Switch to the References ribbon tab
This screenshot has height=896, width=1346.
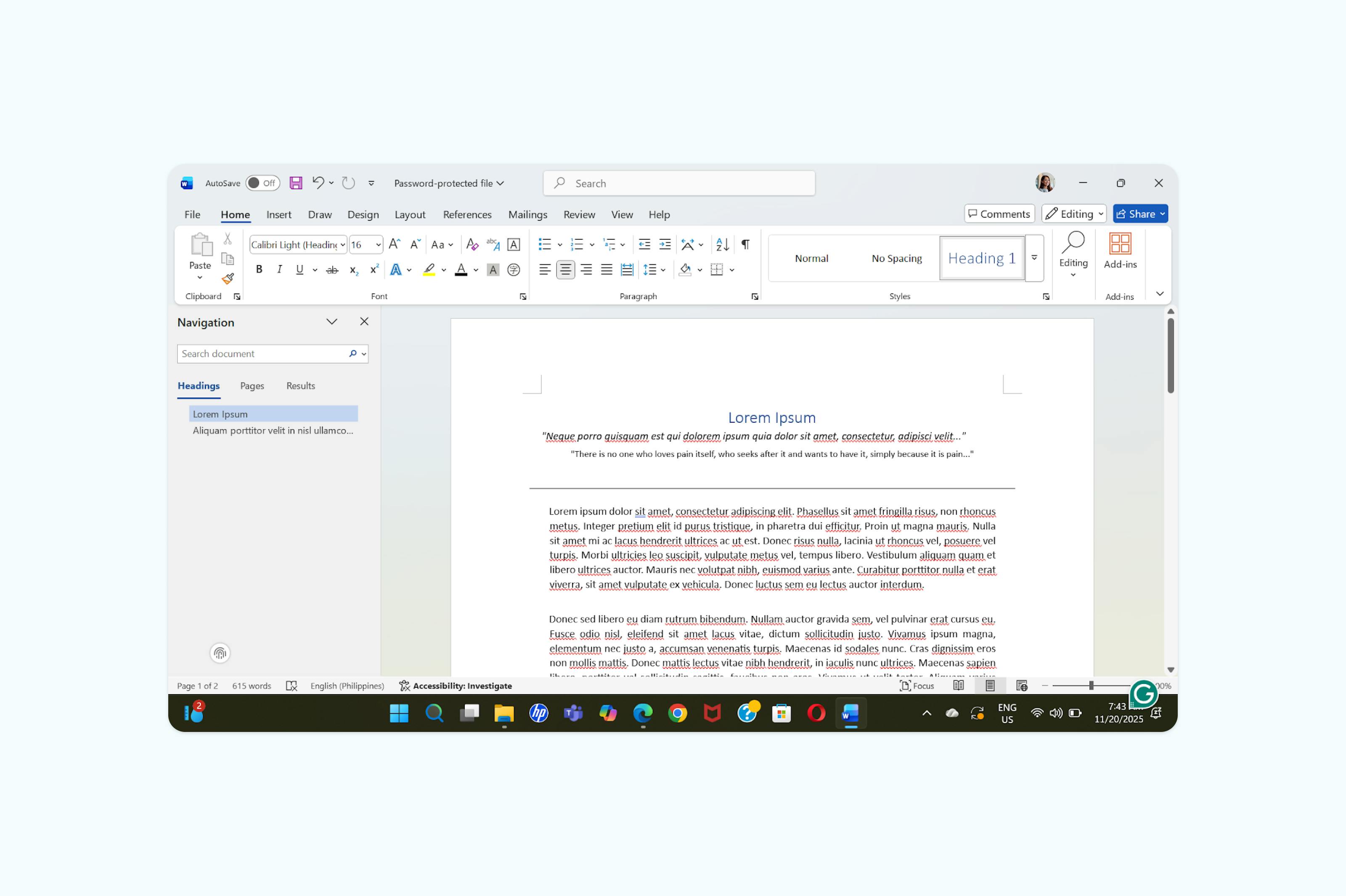tap(467, 214)
